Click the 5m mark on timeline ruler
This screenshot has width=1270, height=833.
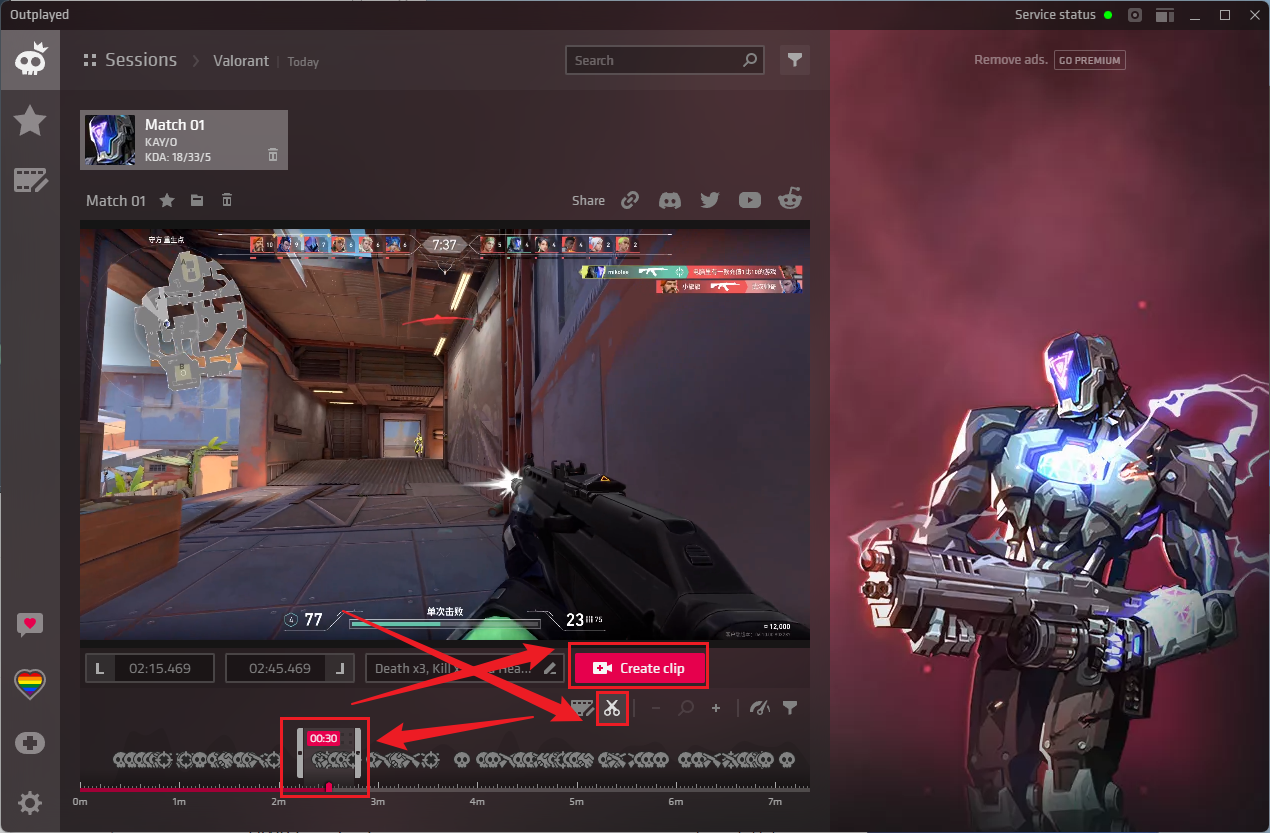click(x=577, y=802)
